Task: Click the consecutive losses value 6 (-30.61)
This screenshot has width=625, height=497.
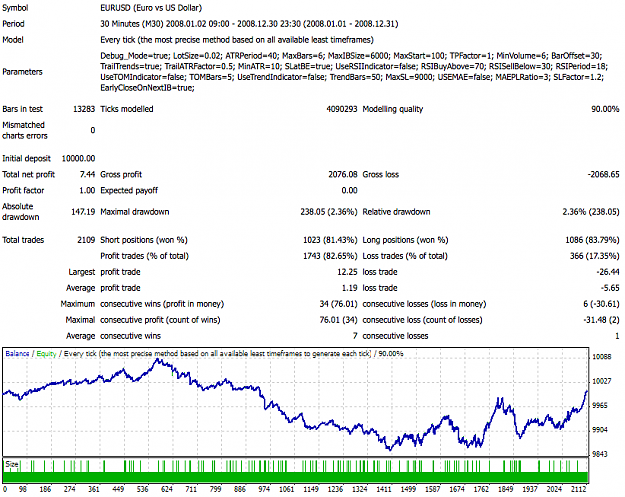Action: click(601, 304)
